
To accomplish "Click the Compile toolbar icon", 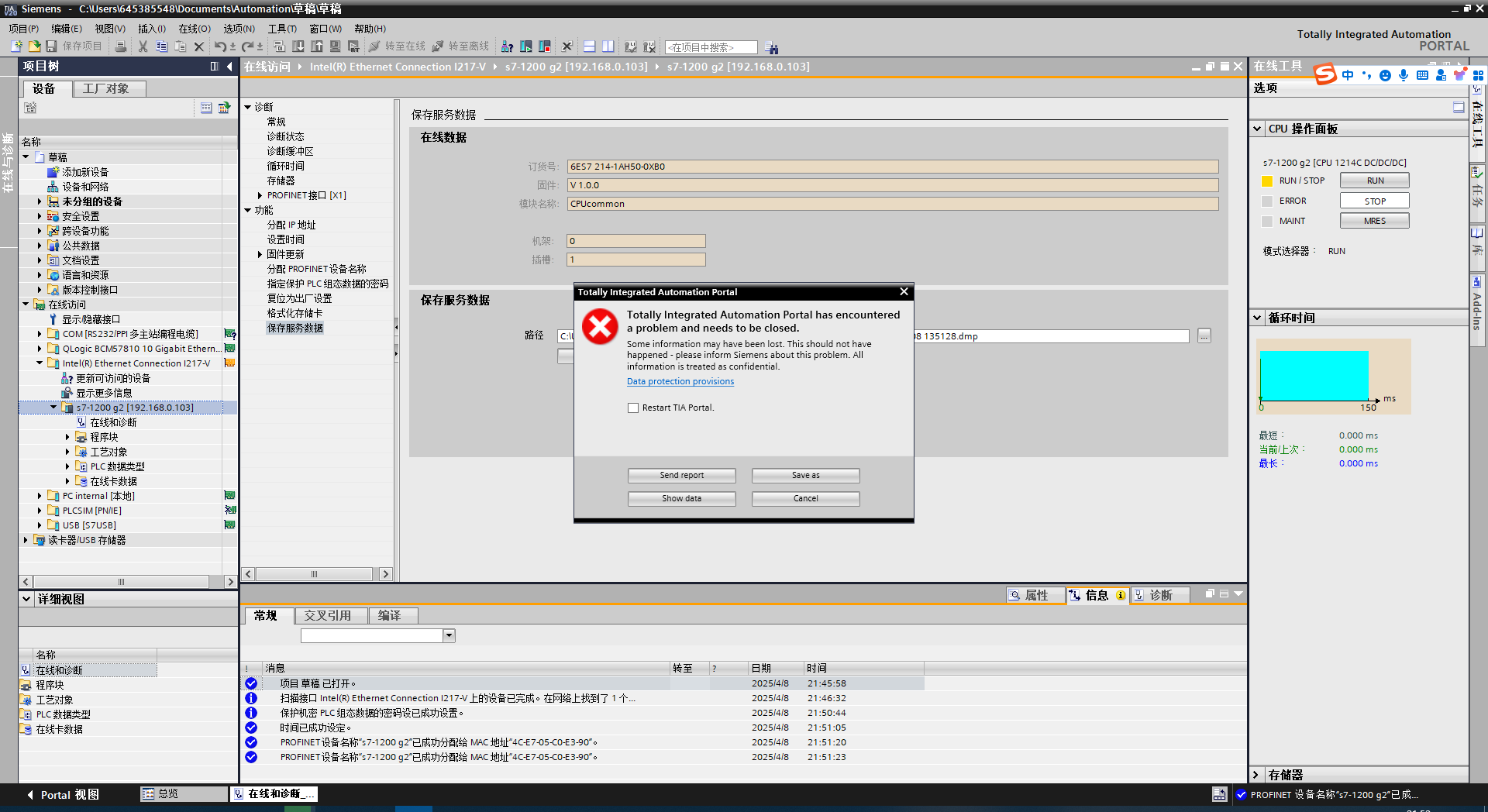I will [x=280, y=46].
